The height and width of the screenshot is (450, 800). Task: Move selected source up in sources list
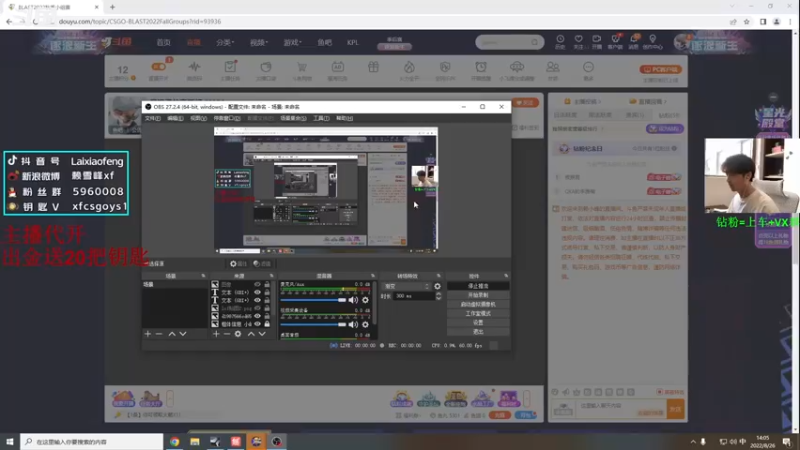point(251,334)
